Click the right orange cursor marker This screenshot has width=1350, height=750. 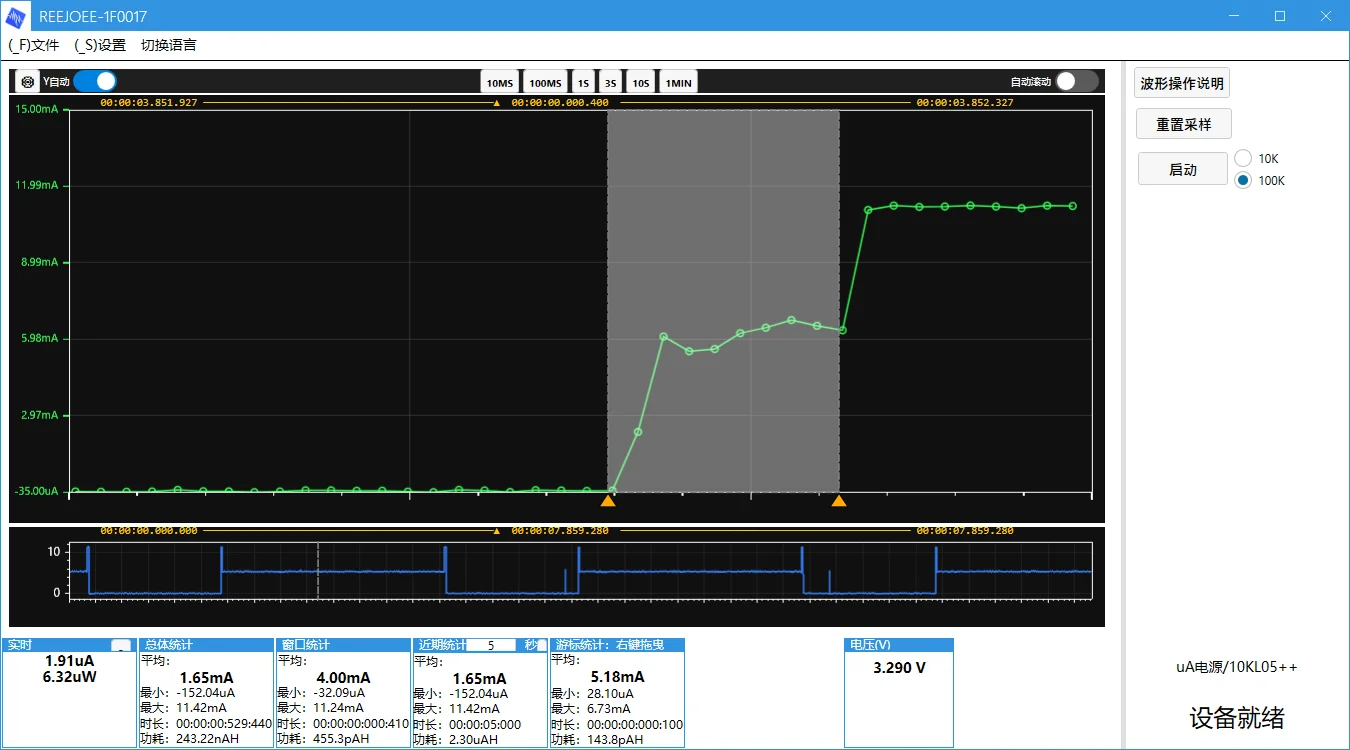point(839,500)
